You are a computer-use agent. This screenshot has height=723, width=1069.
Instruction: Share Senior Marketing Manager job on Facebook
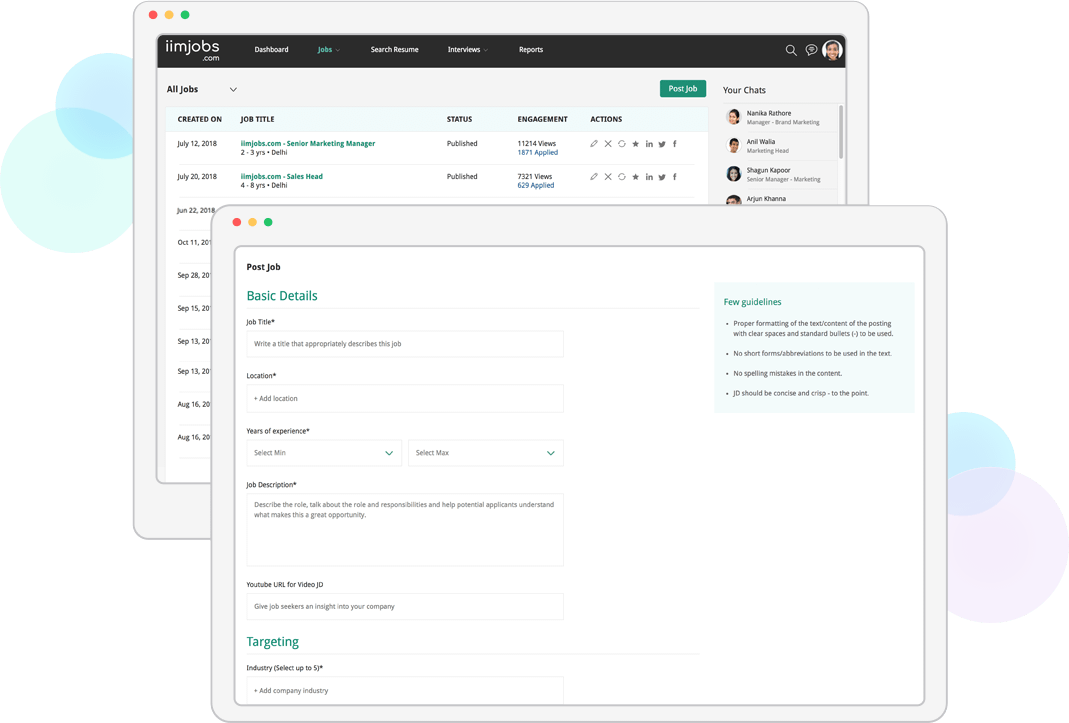click(674, 144)
